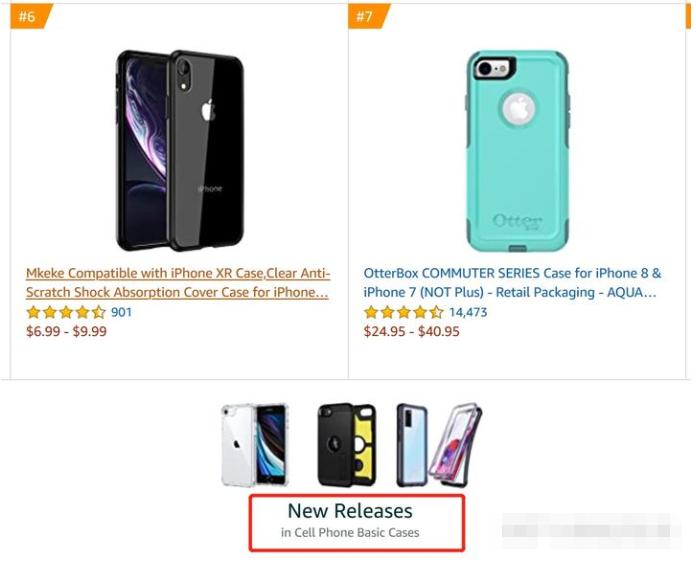The height and width of the screenshot is (566, 696).
Task: Open the black Mkeke iPhone XR case image
Action: point(180,150)
